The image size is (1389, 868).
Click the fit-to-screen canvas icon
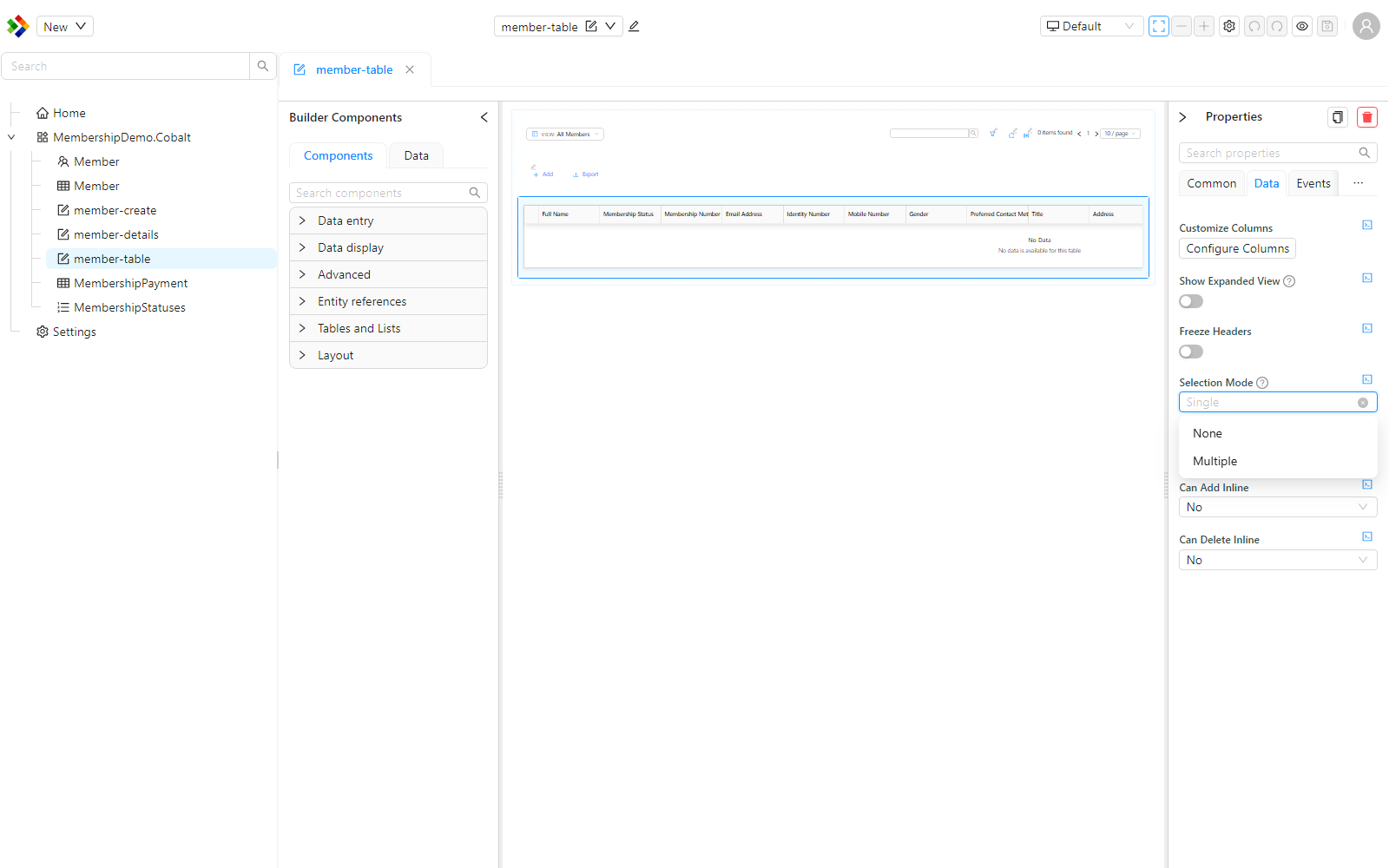point(1159,26)
